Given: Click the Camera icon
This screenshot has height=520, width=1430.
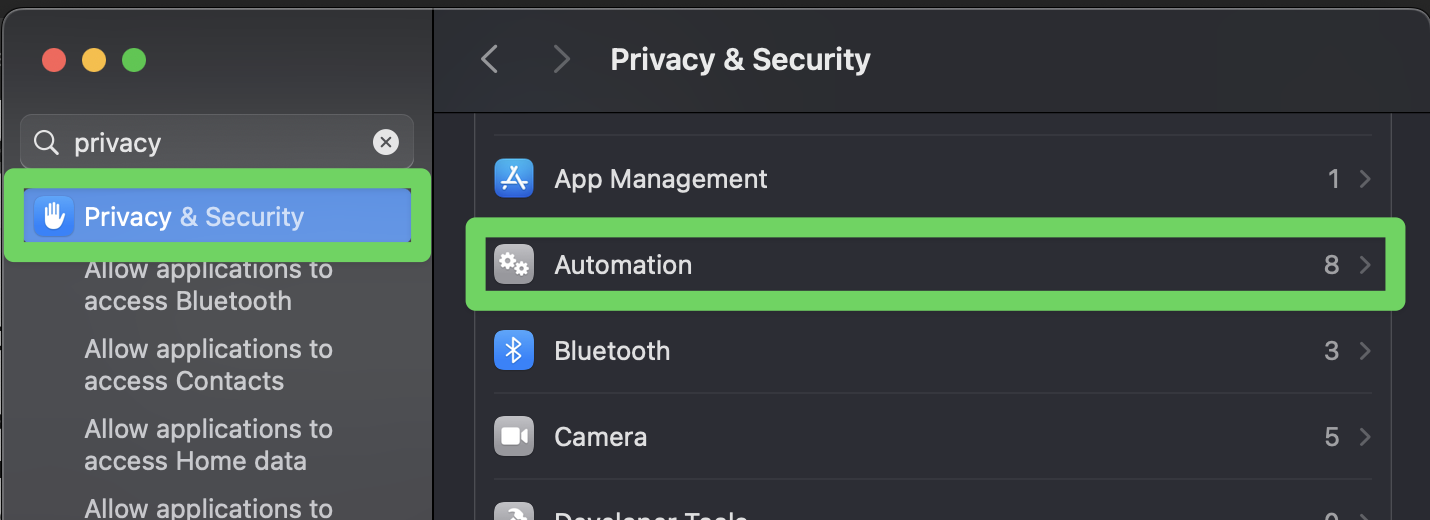Looking at the screenshot, I should 514,437.
